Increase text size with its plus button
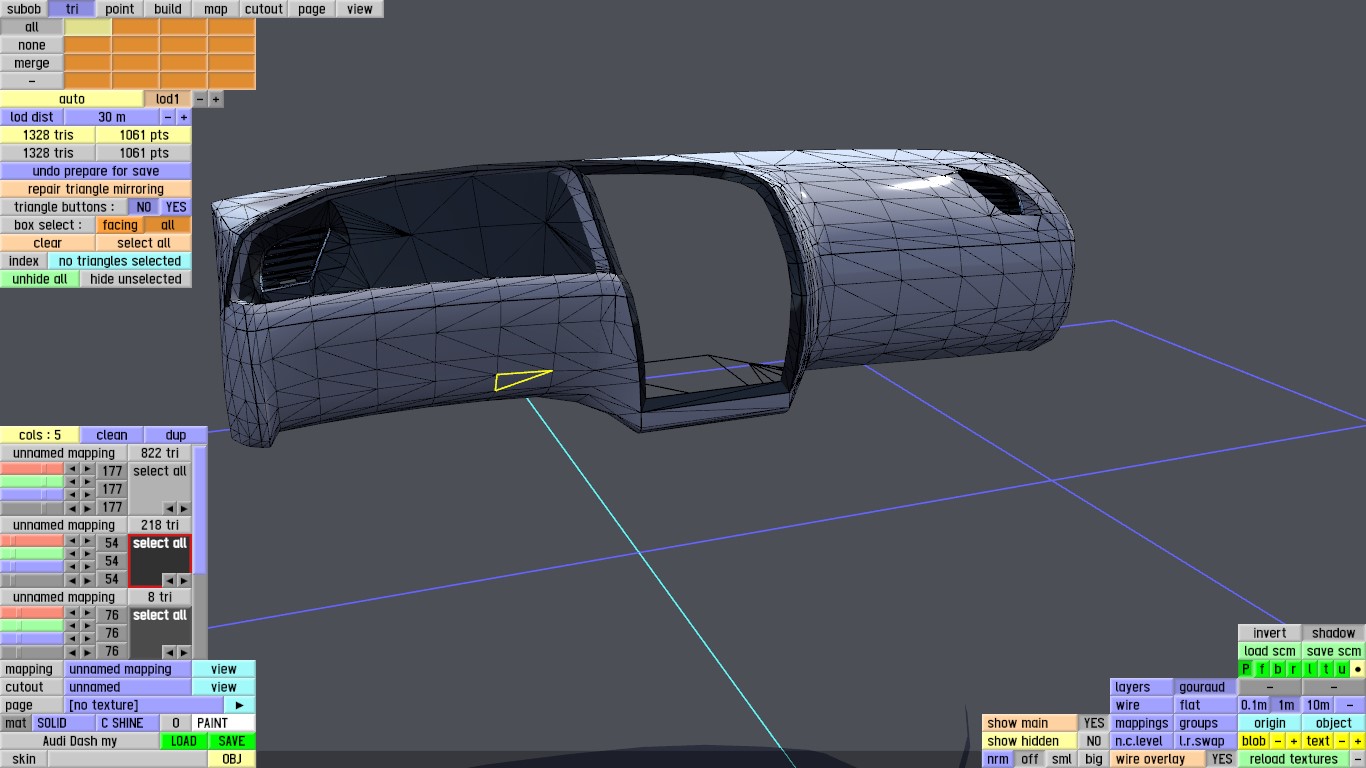This screenshot has width=1366, height=768. click(x=1357, y=741)
